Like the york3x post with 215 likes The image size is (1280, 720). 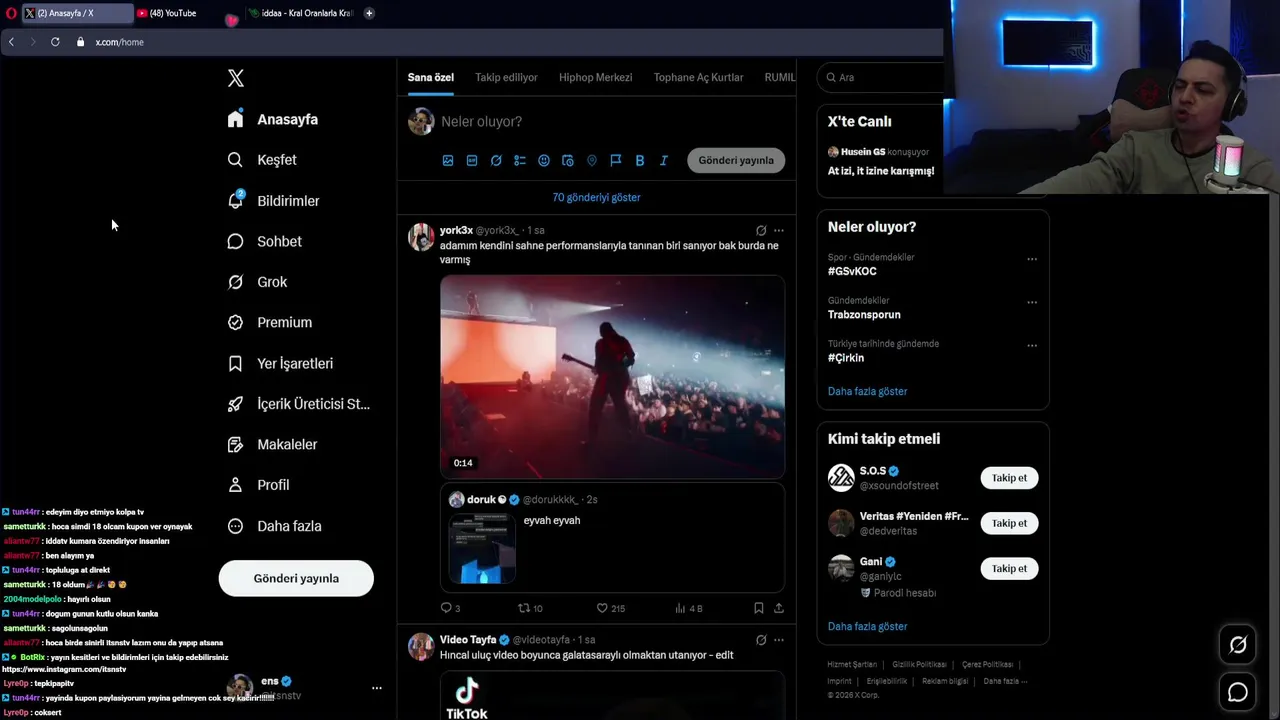point(610,608)
